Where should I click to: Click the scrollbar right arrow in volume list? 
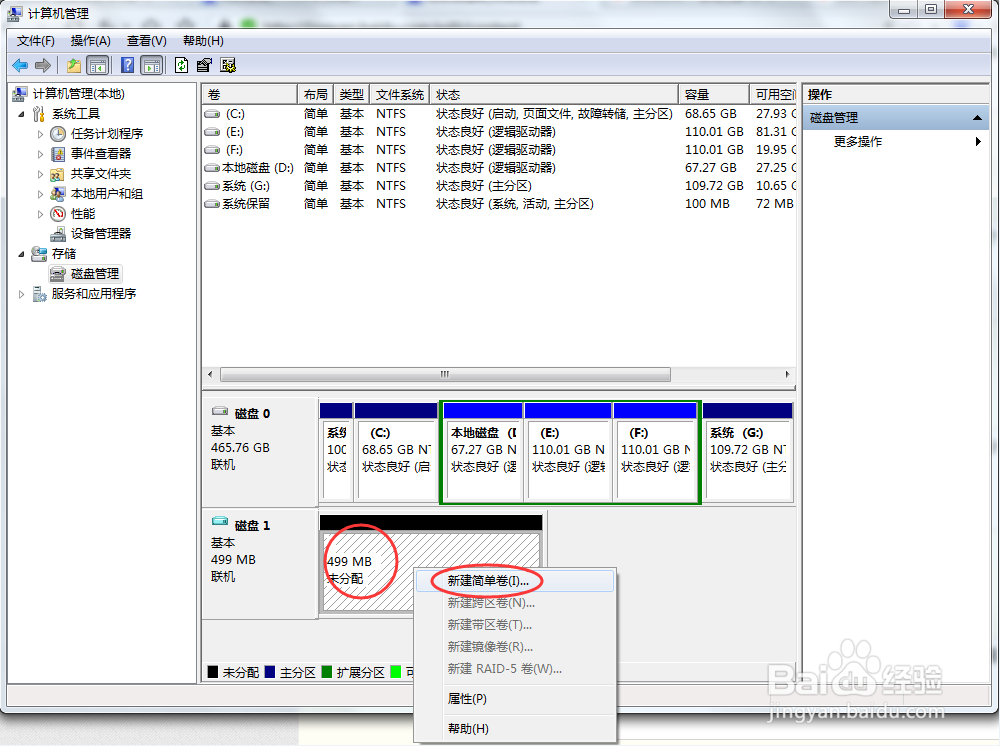(787, 374)
